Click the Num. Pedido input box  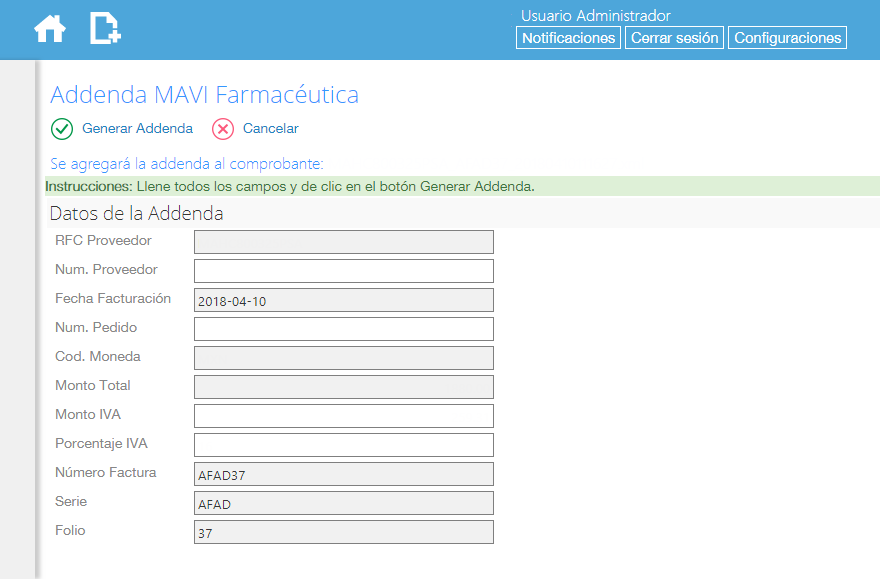[343, 329]
